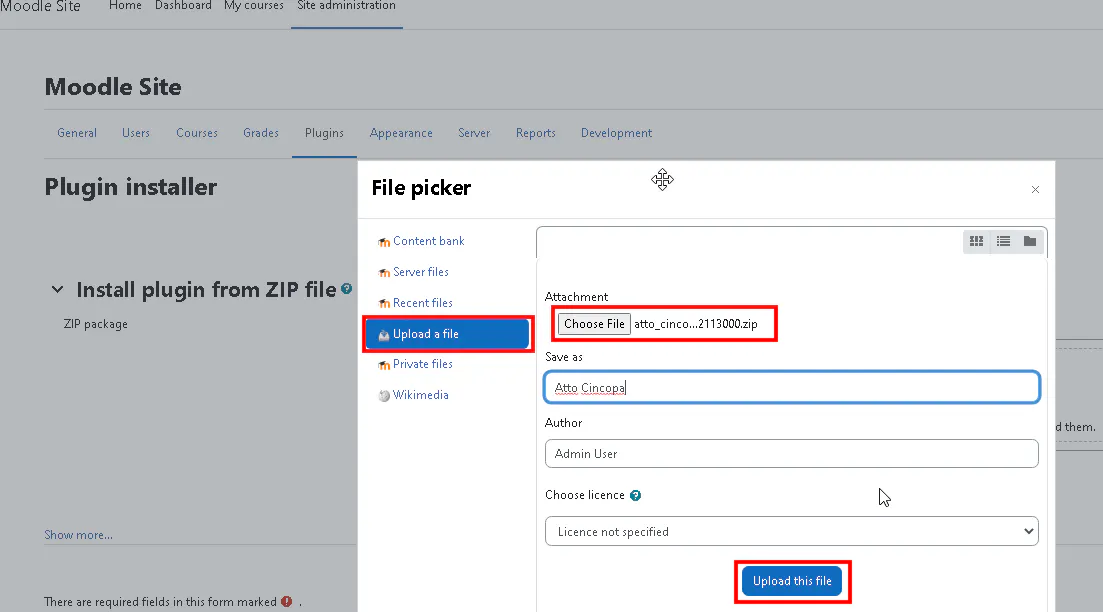Screen dimensions: 1103x612
Task: Open the Grades admin tab
Action: coord(261,133)
